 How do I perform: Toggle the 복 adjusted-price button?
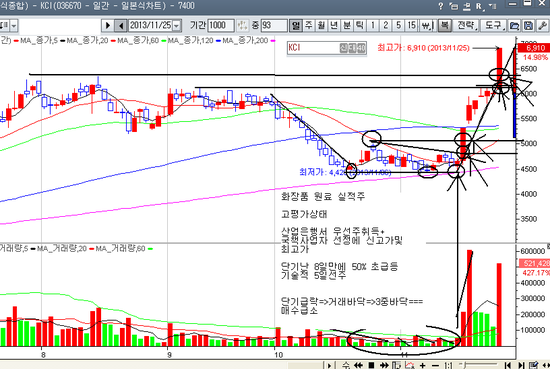444,26
